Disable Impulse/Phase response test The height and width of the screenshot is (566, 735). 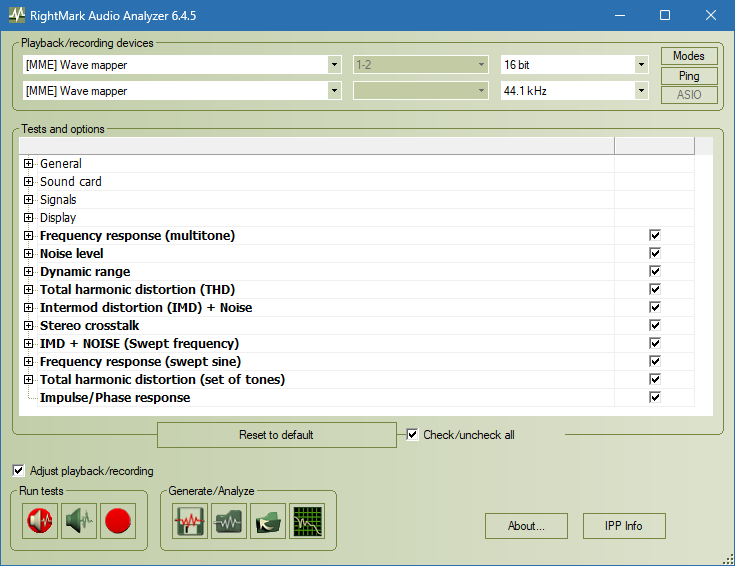coord(655,397)
